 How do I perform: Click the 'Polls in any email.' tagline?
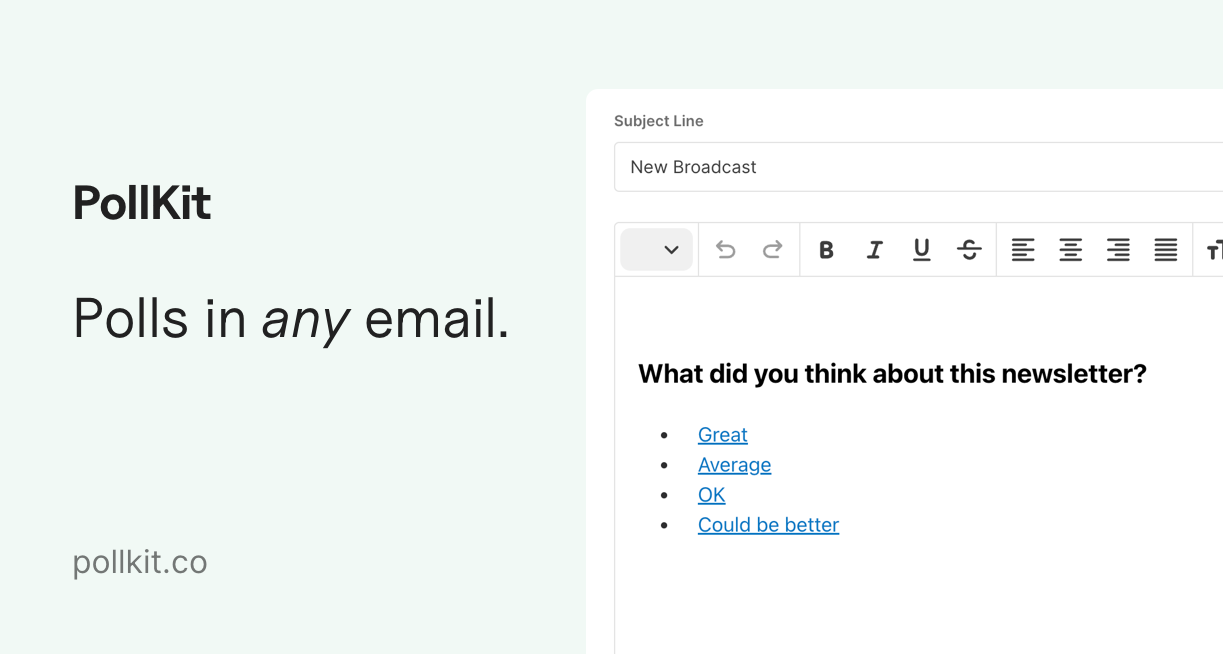(x=291, y=320)
